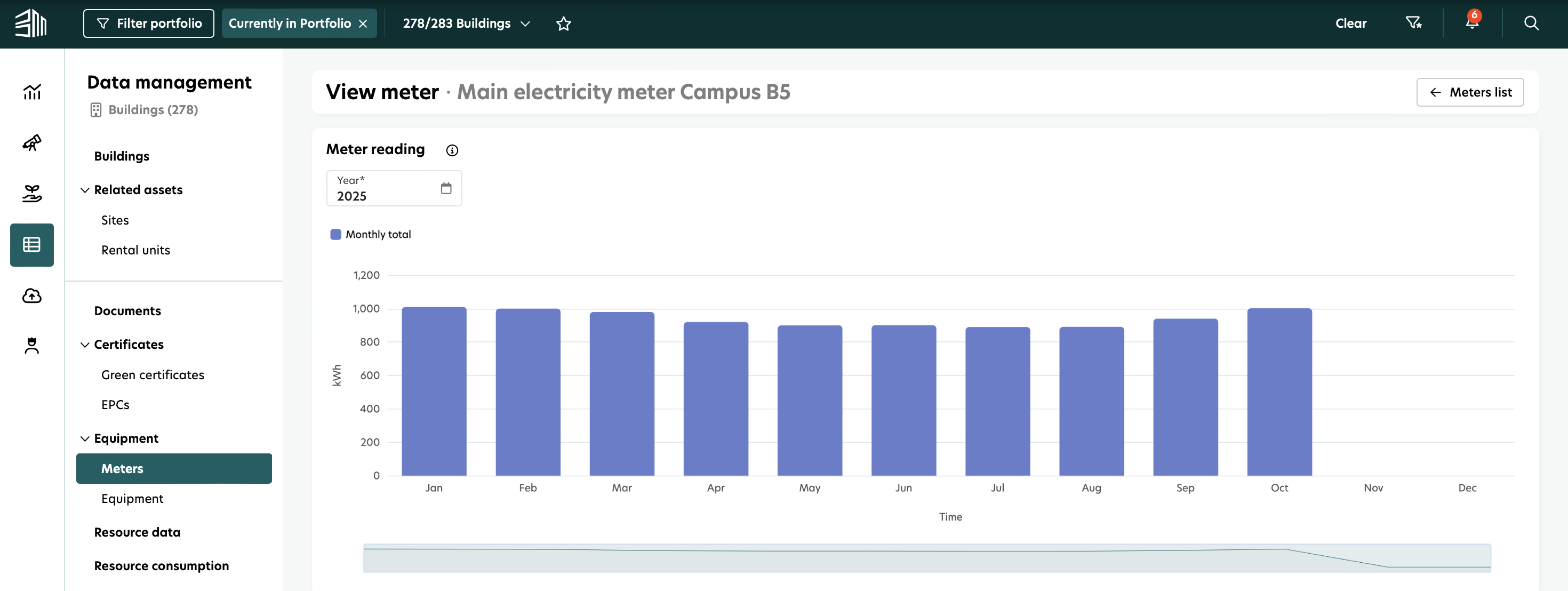
Task: Click the chart time range slider
Action: tap(926, 557)
